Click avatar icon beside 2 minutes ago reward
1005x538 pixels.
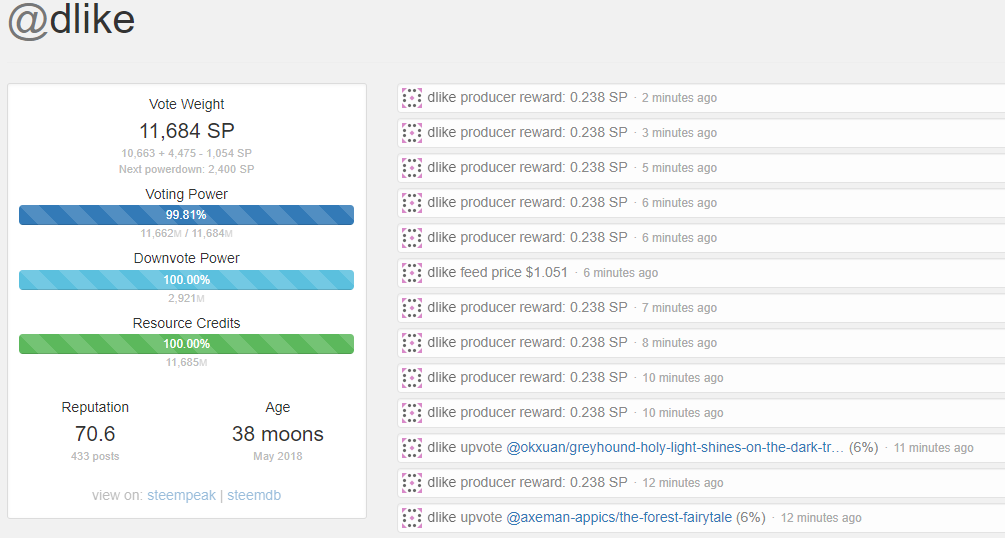click(412, 98)
